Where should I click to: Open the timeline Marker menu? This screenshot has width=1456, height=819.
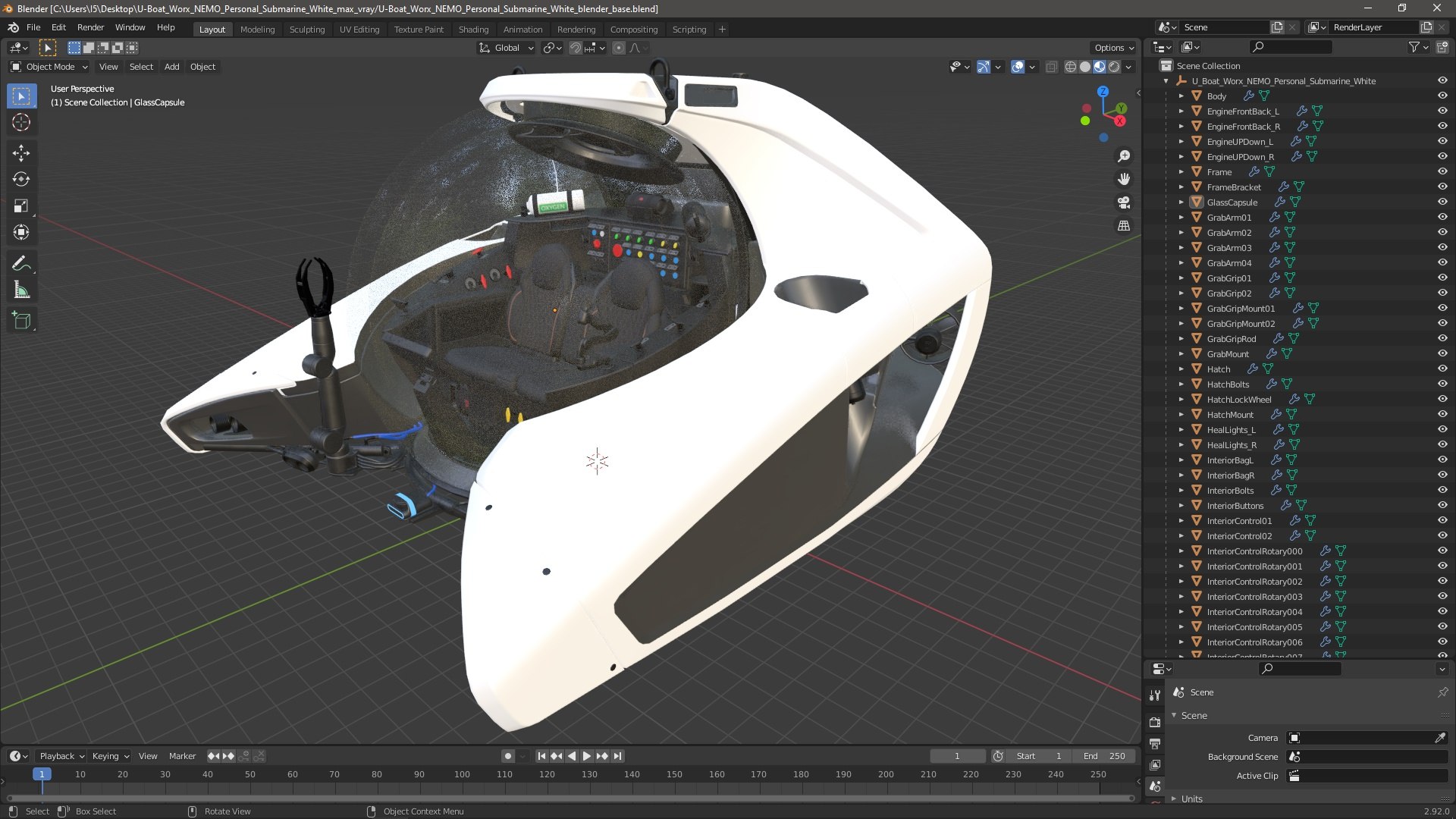pyautogui.click(x=182, y=756)
